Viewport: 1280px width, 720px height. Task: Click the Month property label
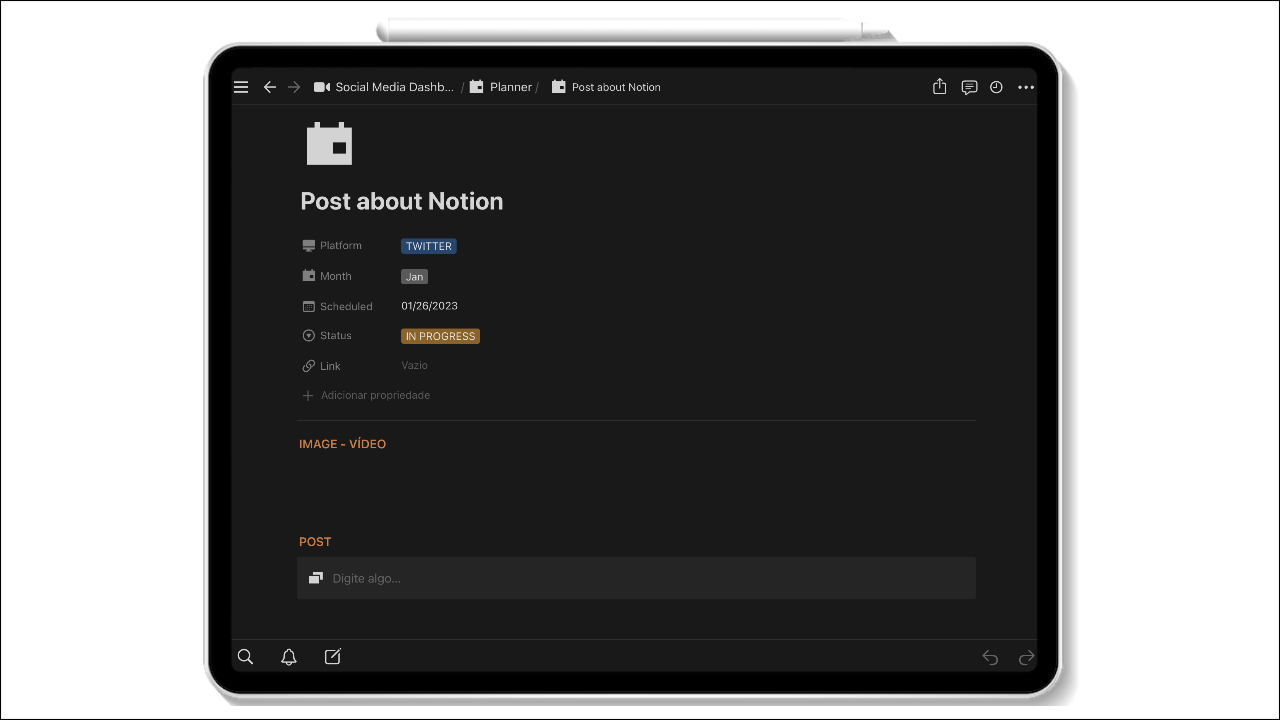[x=327, y=276]
